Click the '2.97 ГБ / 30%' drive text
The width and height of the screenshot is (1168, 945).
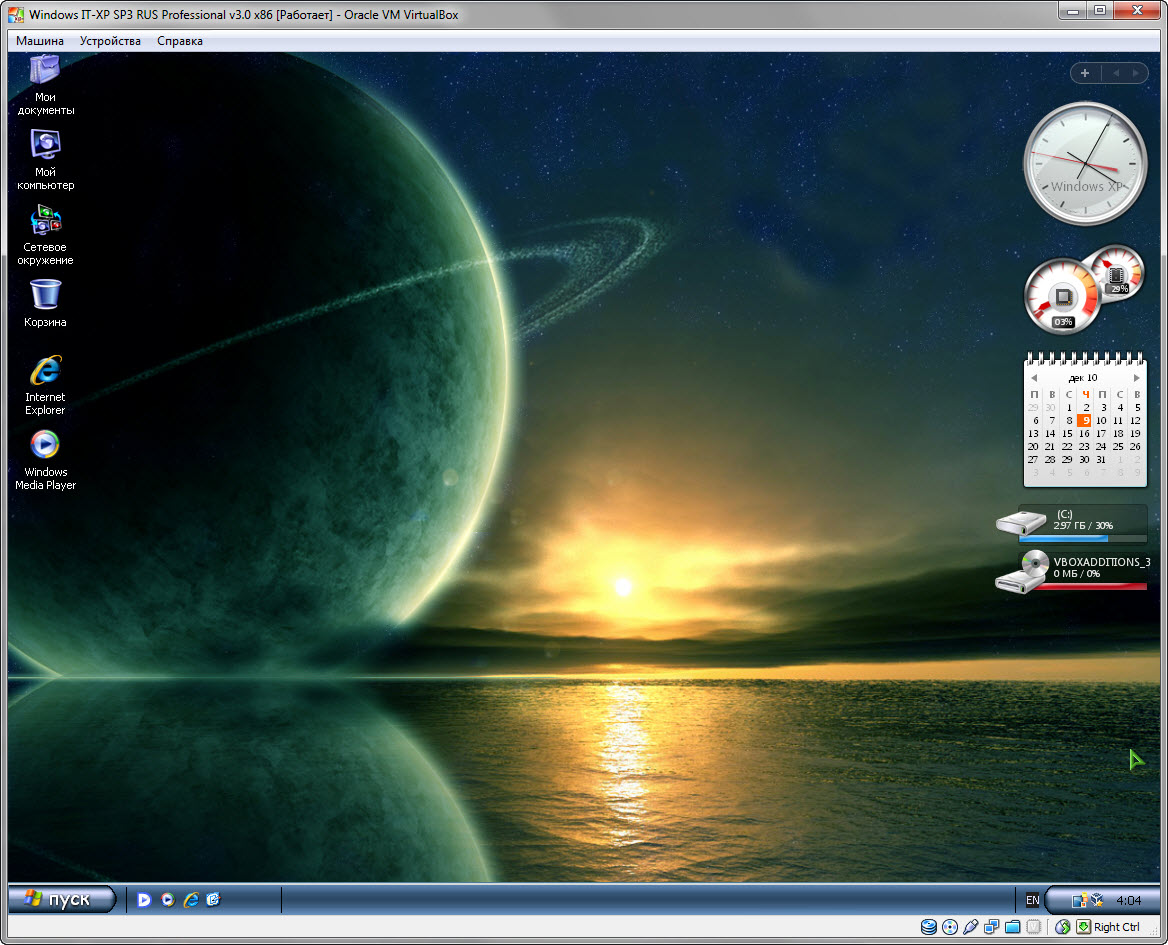pyautogui.click(x=1083, y=526)
